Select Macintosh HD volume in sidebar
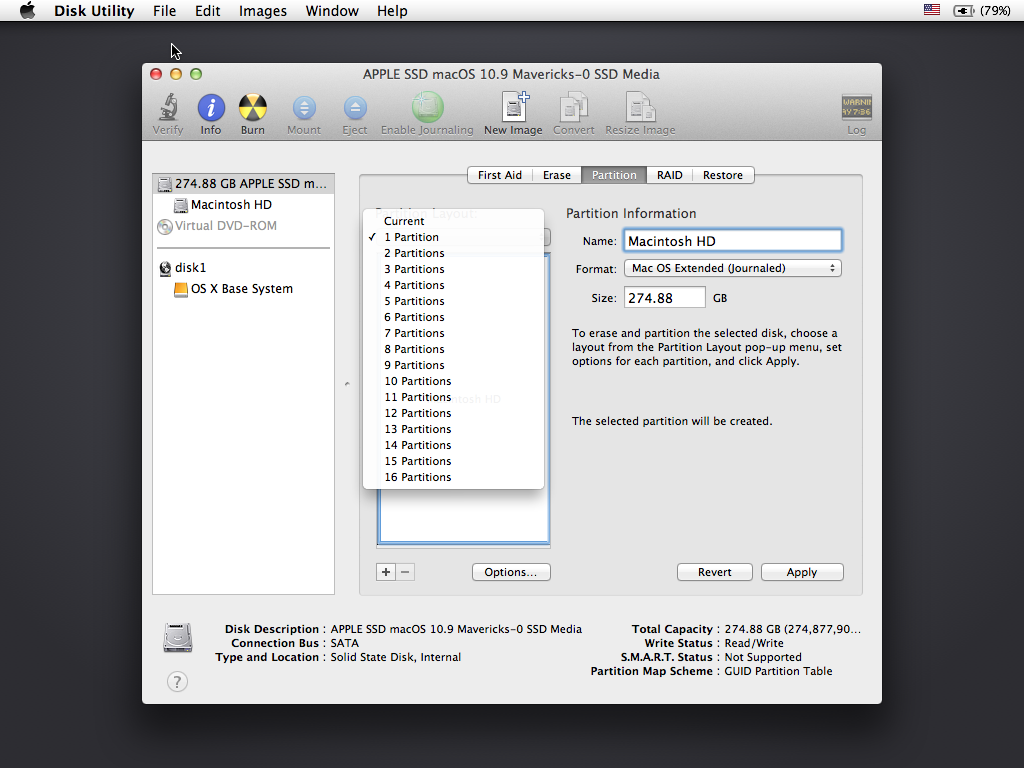This screenshot has height=768, width=1024. [244, 205]
